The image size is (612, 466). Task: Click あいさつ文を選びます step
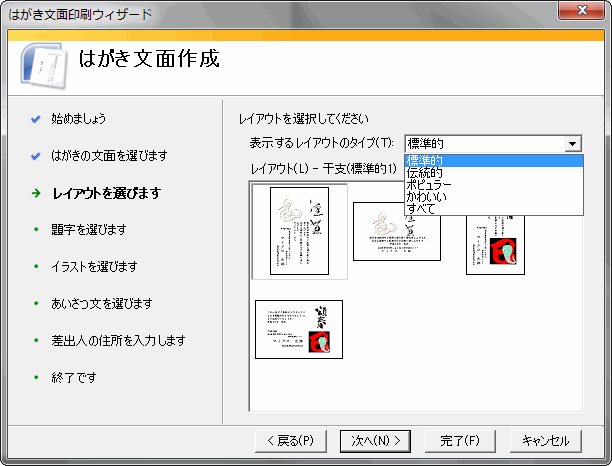(x=102, y=303)
